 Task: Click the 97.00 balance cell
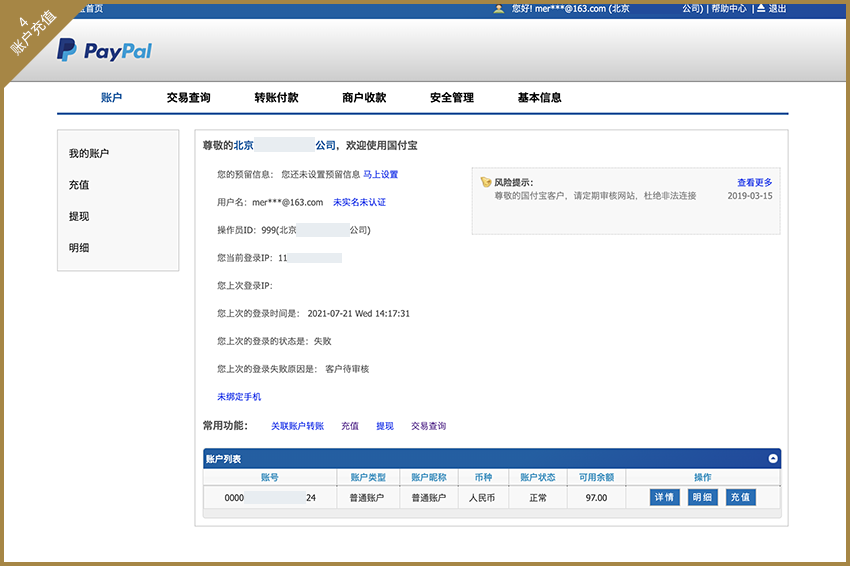(596, 498)
